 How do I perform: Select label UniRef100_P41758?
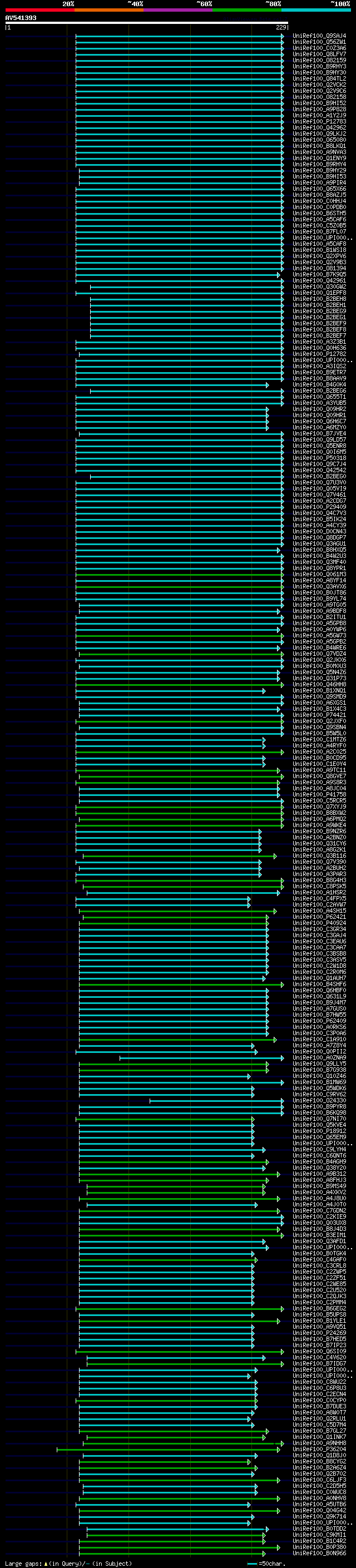coord(319,794)
